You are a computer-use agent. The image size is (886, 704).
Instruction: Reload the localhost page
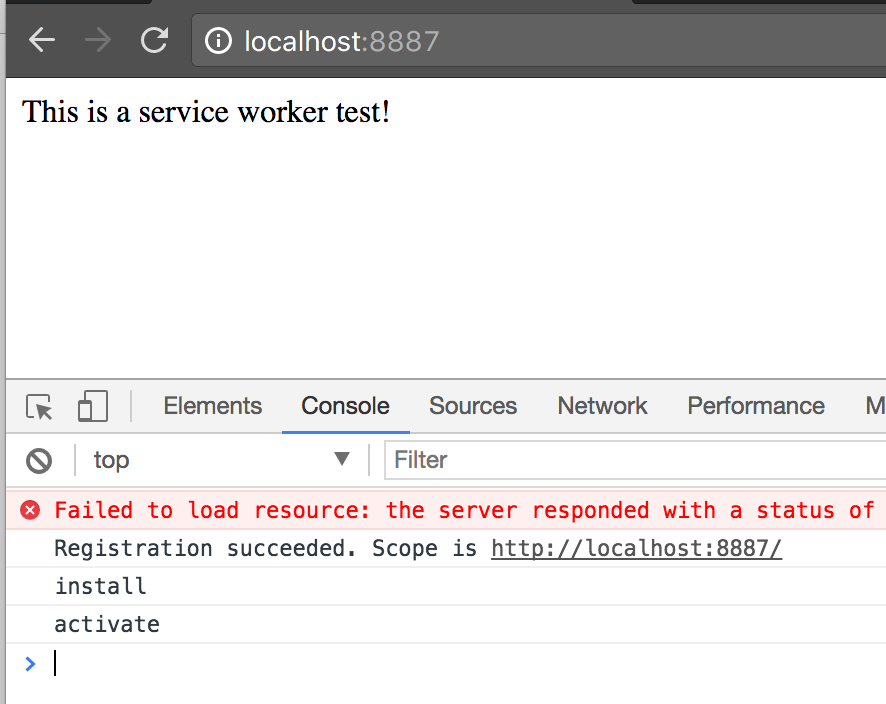[x=154, y=41]
